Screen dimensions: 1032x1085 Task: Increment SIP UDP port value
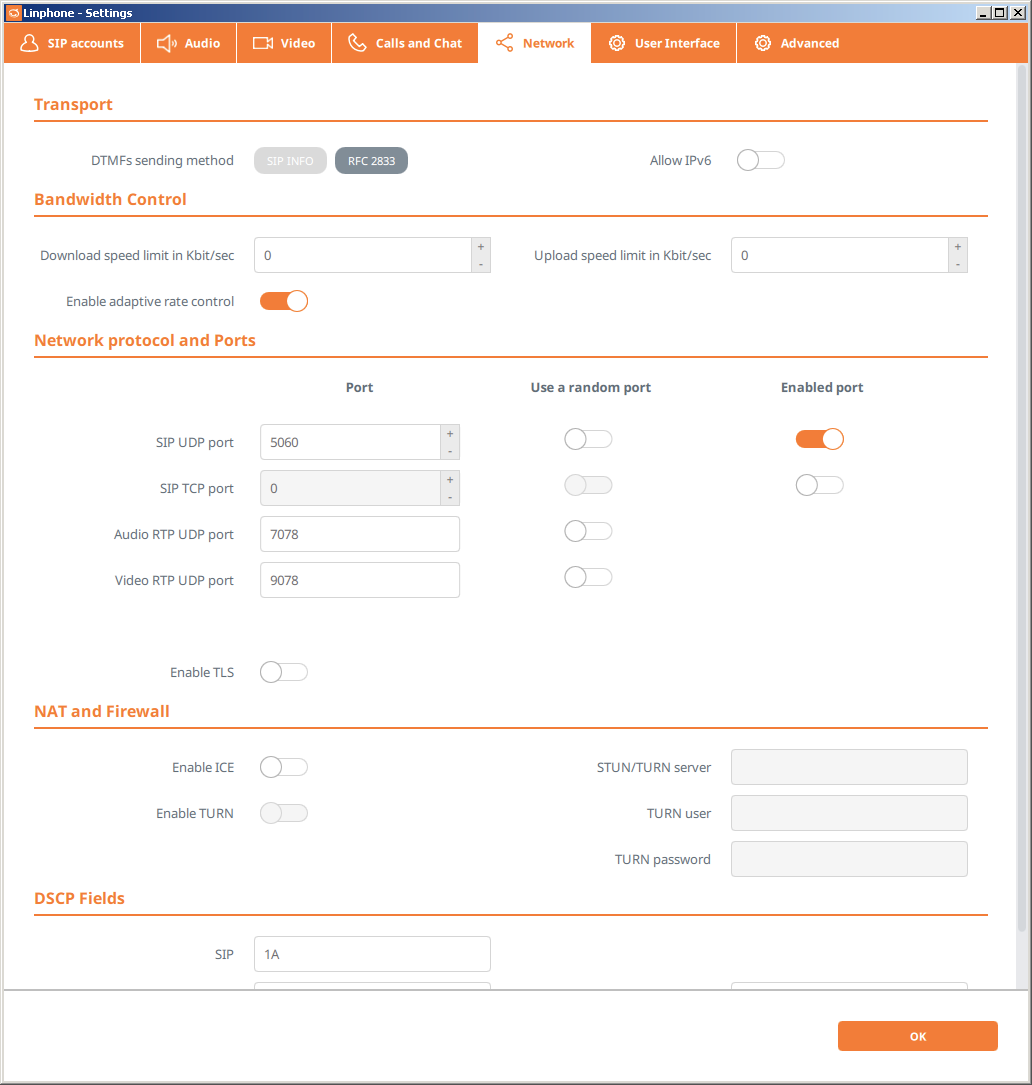pyautogui.click(x=450, y=434)
